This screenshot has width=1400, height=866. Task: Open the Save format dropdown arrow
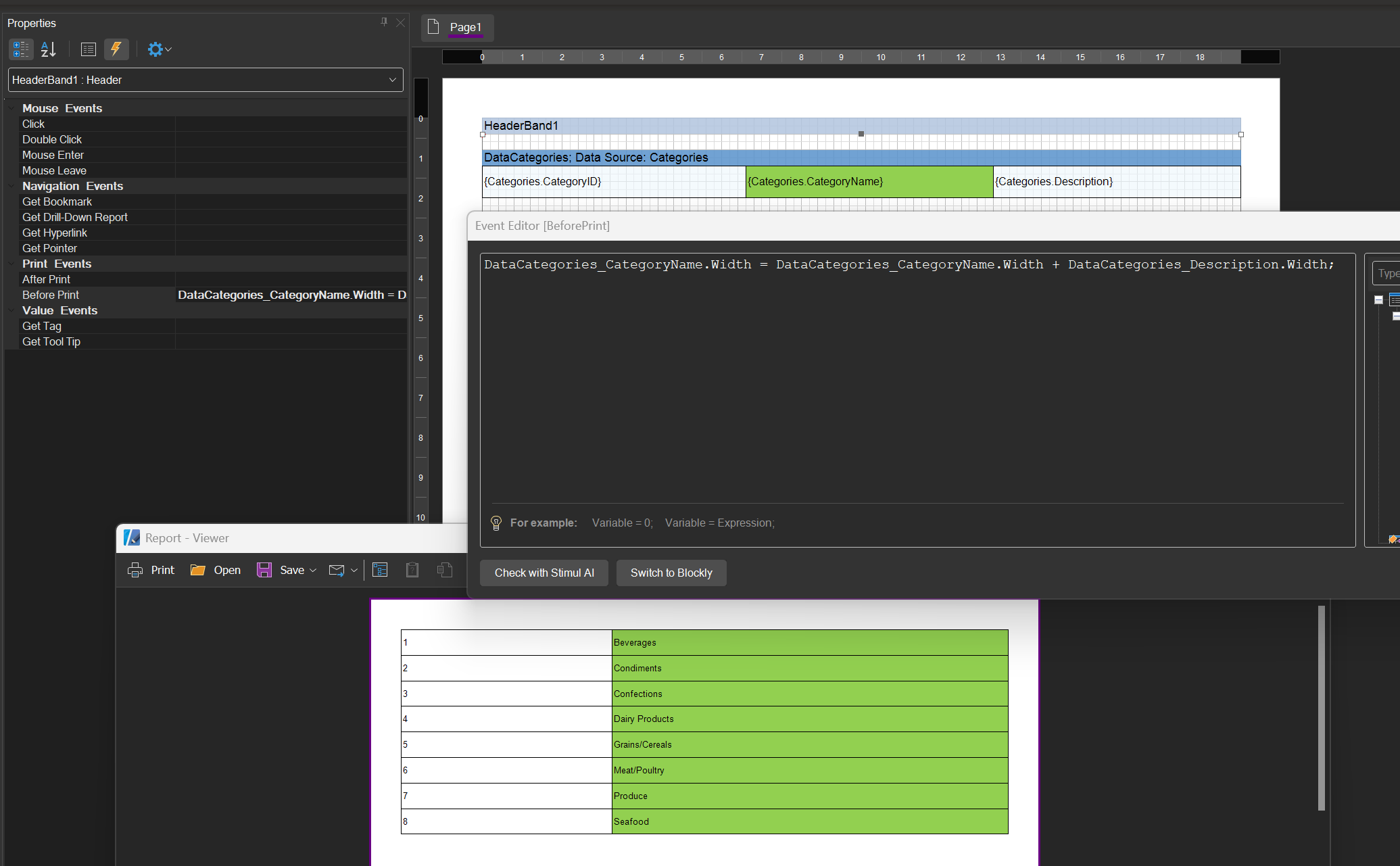[312, 570]
